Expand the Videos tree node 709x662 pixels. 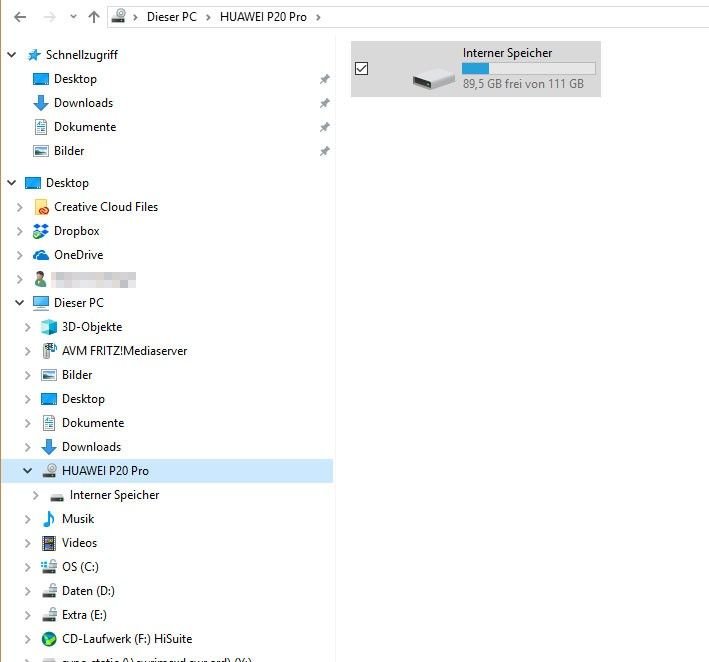[x=28, y=543]
